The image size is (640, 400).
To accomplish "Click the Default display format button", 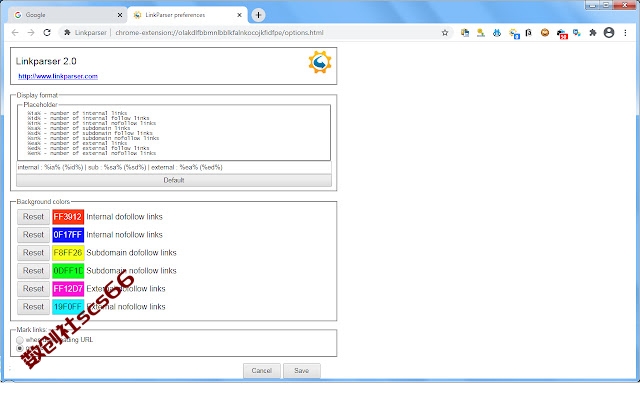I will pyautogui.click(x=174, y=180).
